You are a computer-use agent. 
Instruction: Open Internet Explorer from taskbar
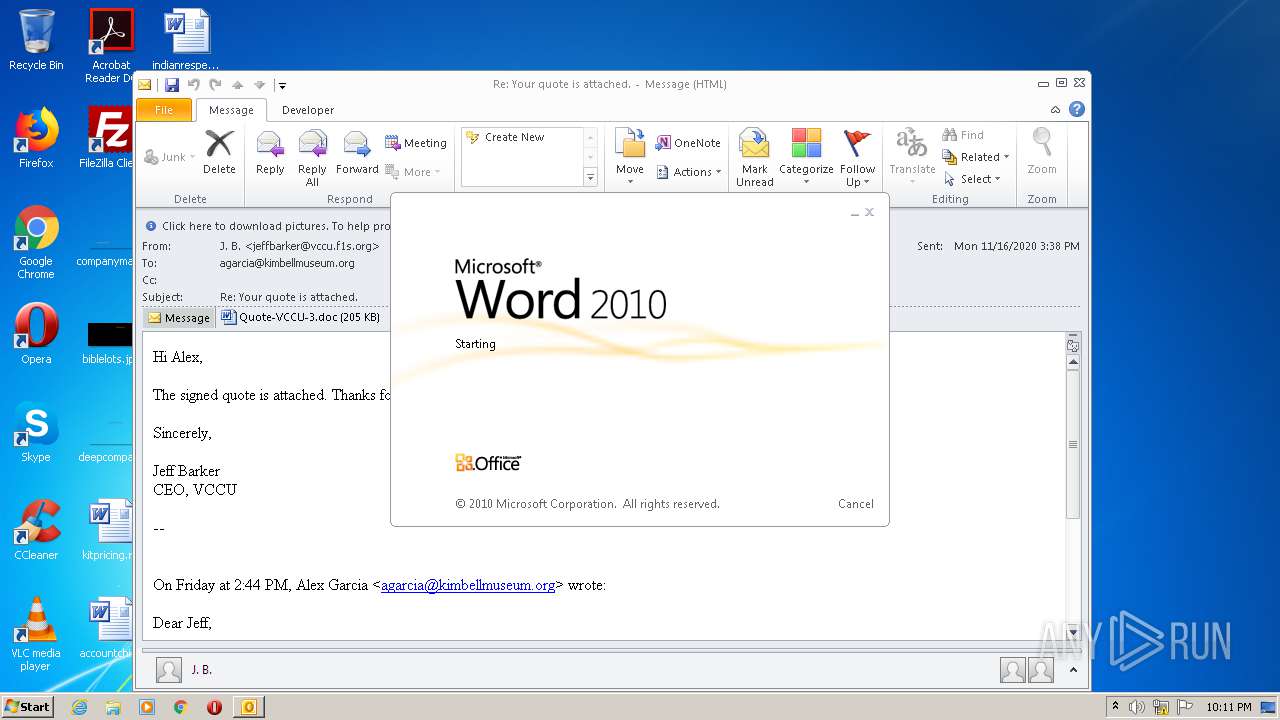[79, 707]
